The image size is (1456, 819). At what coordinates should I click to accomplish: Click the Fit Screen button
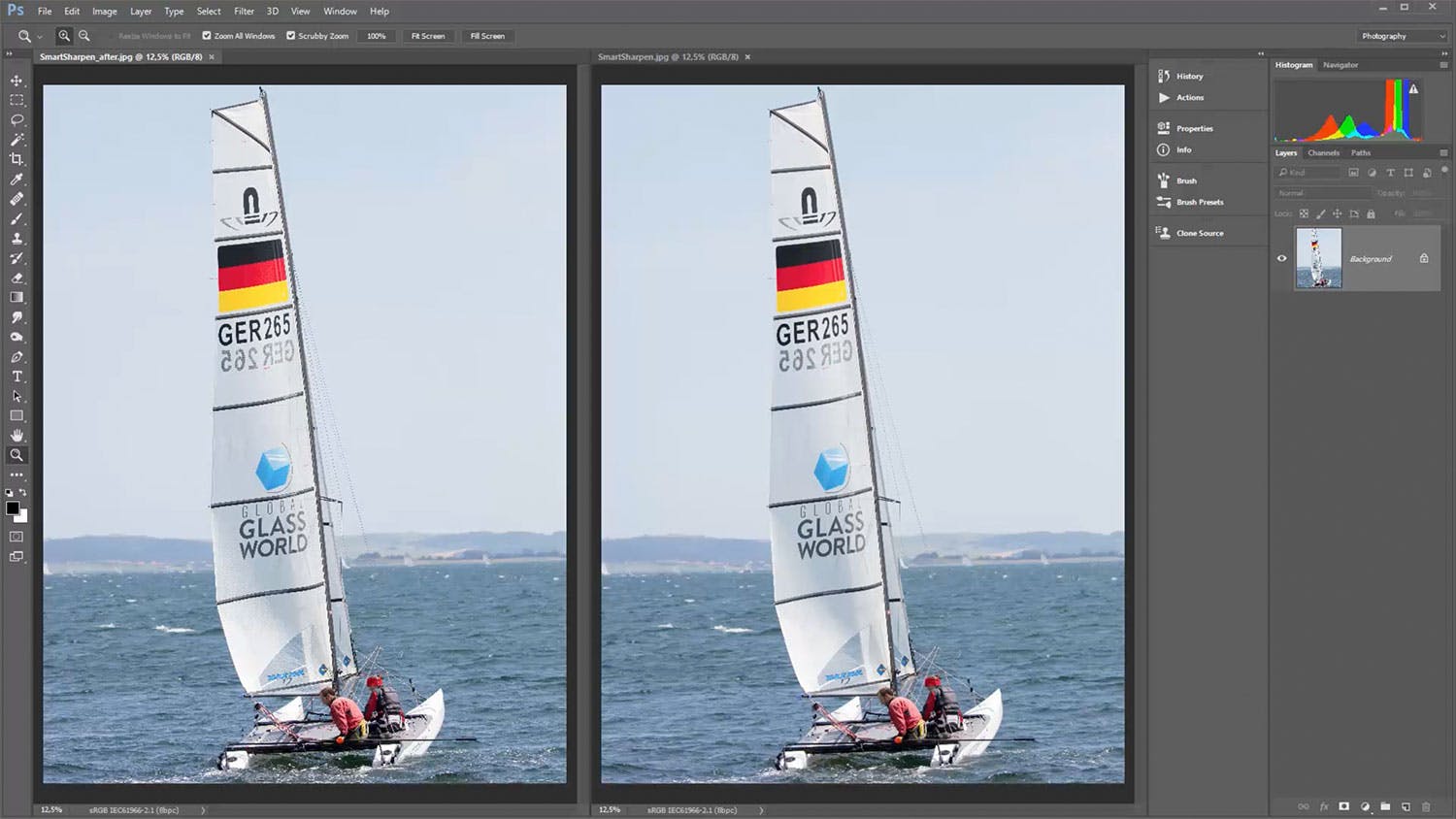pos(428,36)
